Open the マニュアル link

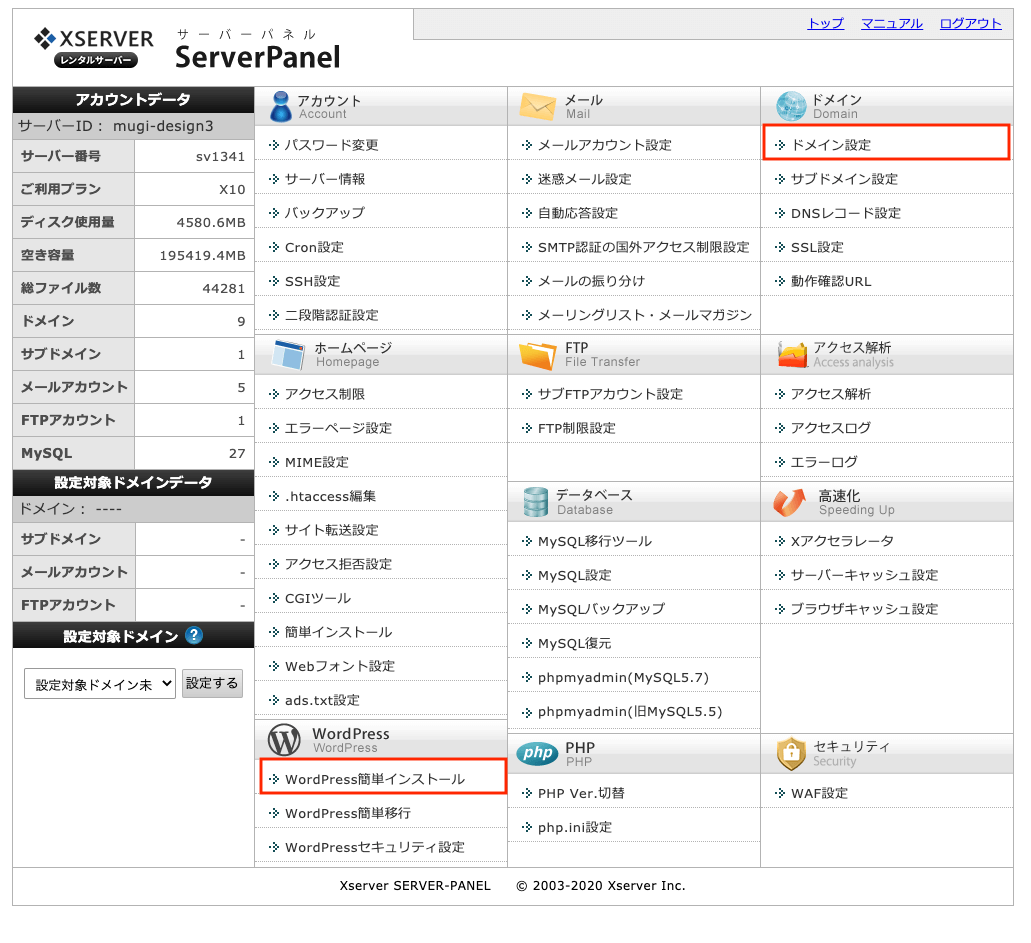pyautogui.click(x=892, y=24)
